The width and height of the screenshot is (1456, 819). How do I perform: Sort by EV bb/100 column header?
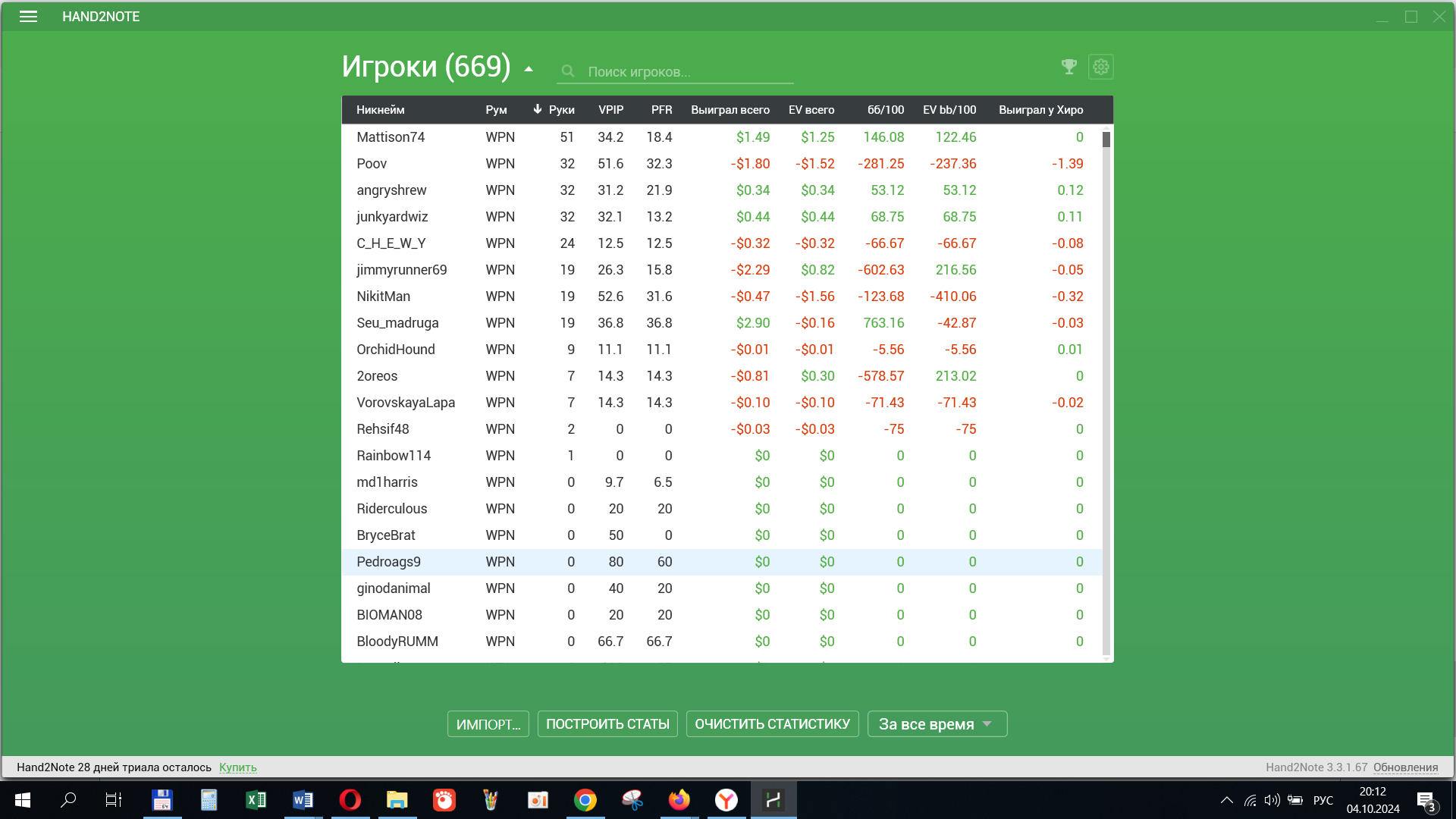pos(949,110)
